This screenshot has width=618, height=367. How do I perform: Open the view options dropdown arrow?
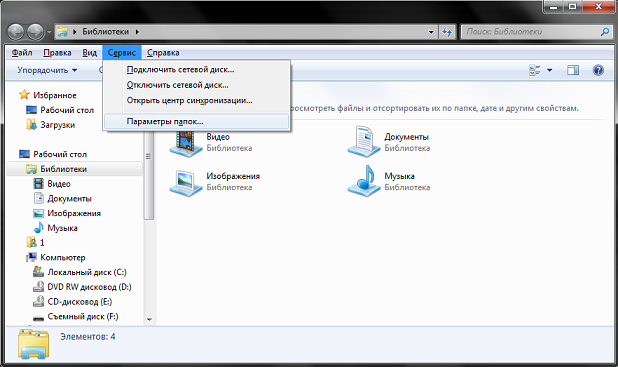tap(549, 70)
